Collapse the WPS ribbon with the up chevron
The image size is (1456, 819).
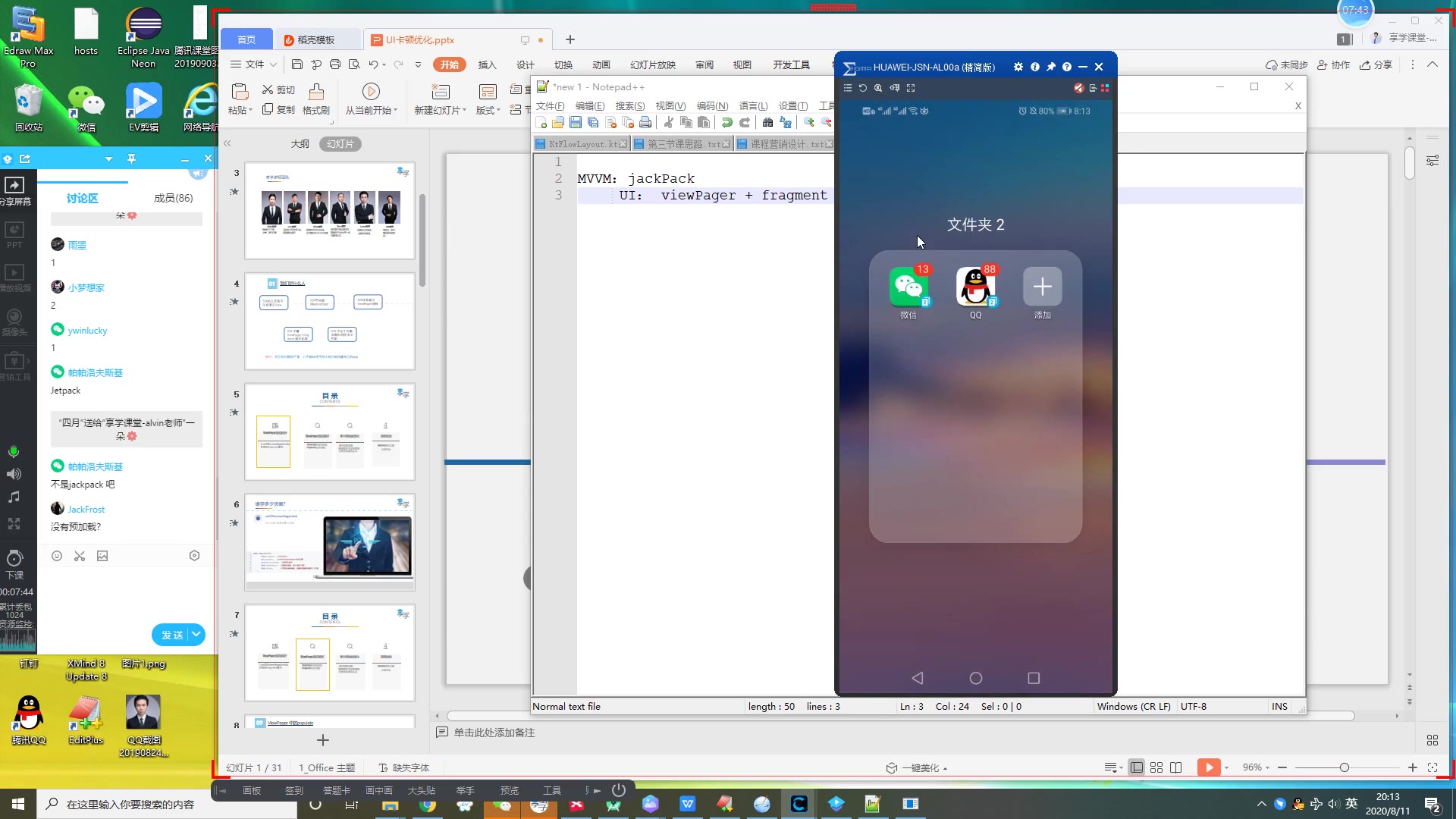tap(1432, 64)
